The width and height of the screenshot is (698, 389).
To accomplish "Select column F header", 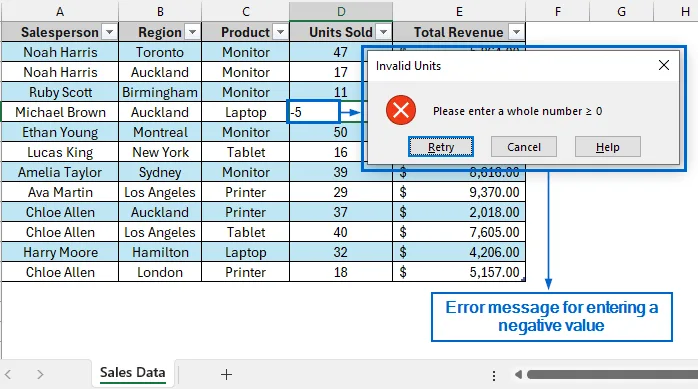I will pos(558,12).
